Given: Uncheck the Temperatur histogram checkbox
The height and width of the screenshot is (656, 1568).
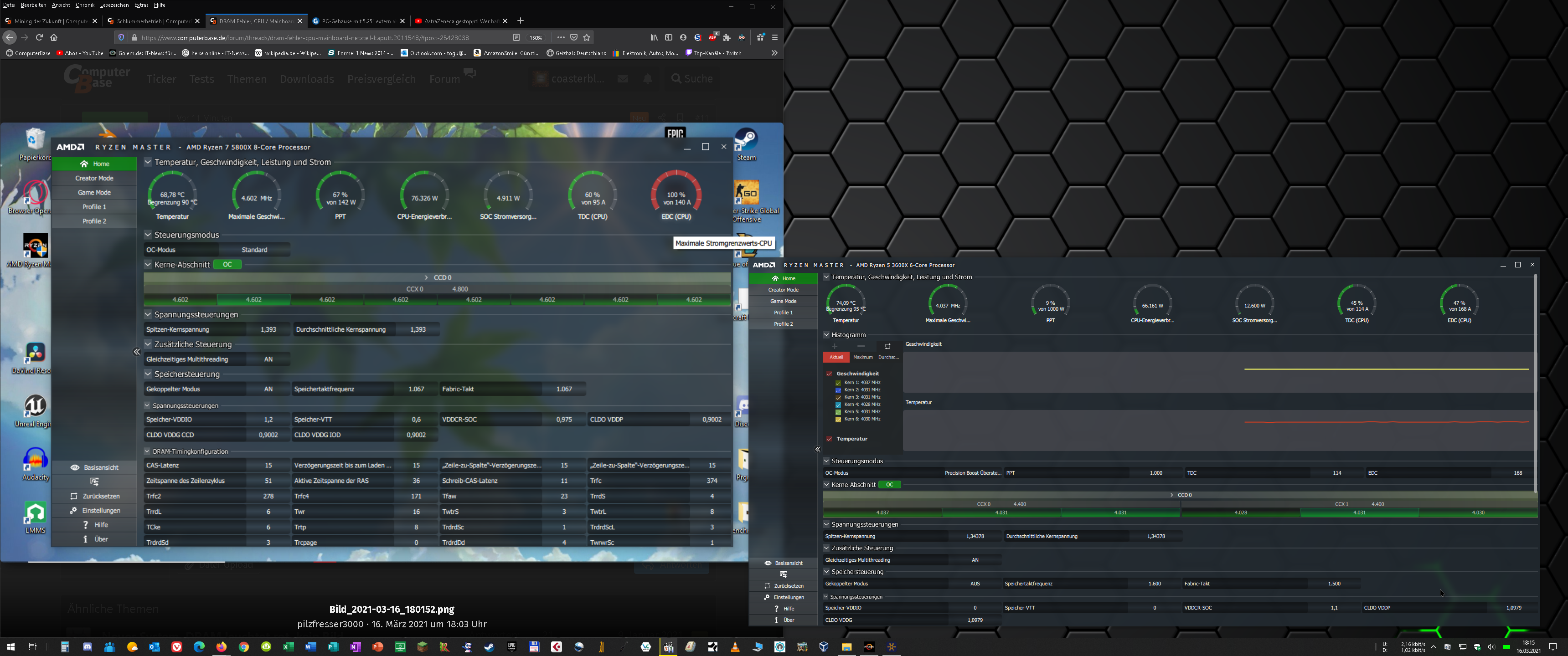Looking at the screenshot, I should pos(829,439).
